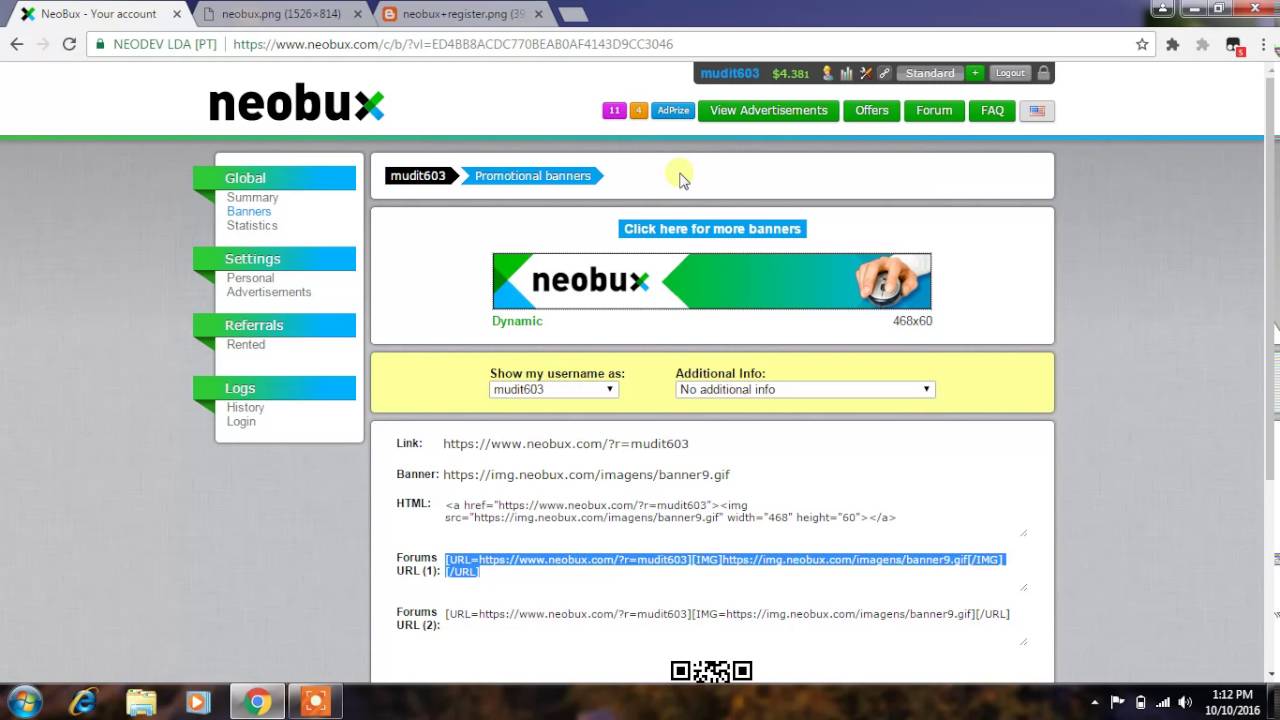Open the tools settings icon in account bar
The image size is (1280, 720).
(x=866, y=73)
